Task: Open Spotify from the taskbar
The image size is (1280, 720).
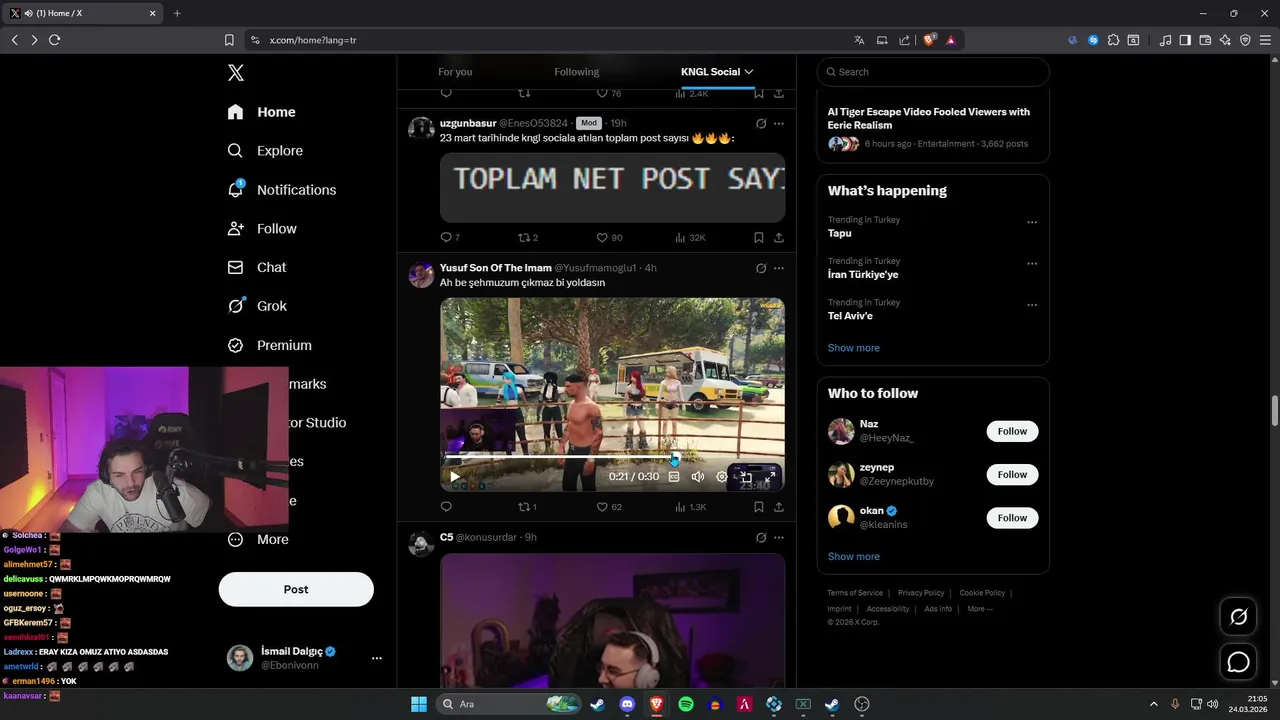Action: tap(686, 704)
